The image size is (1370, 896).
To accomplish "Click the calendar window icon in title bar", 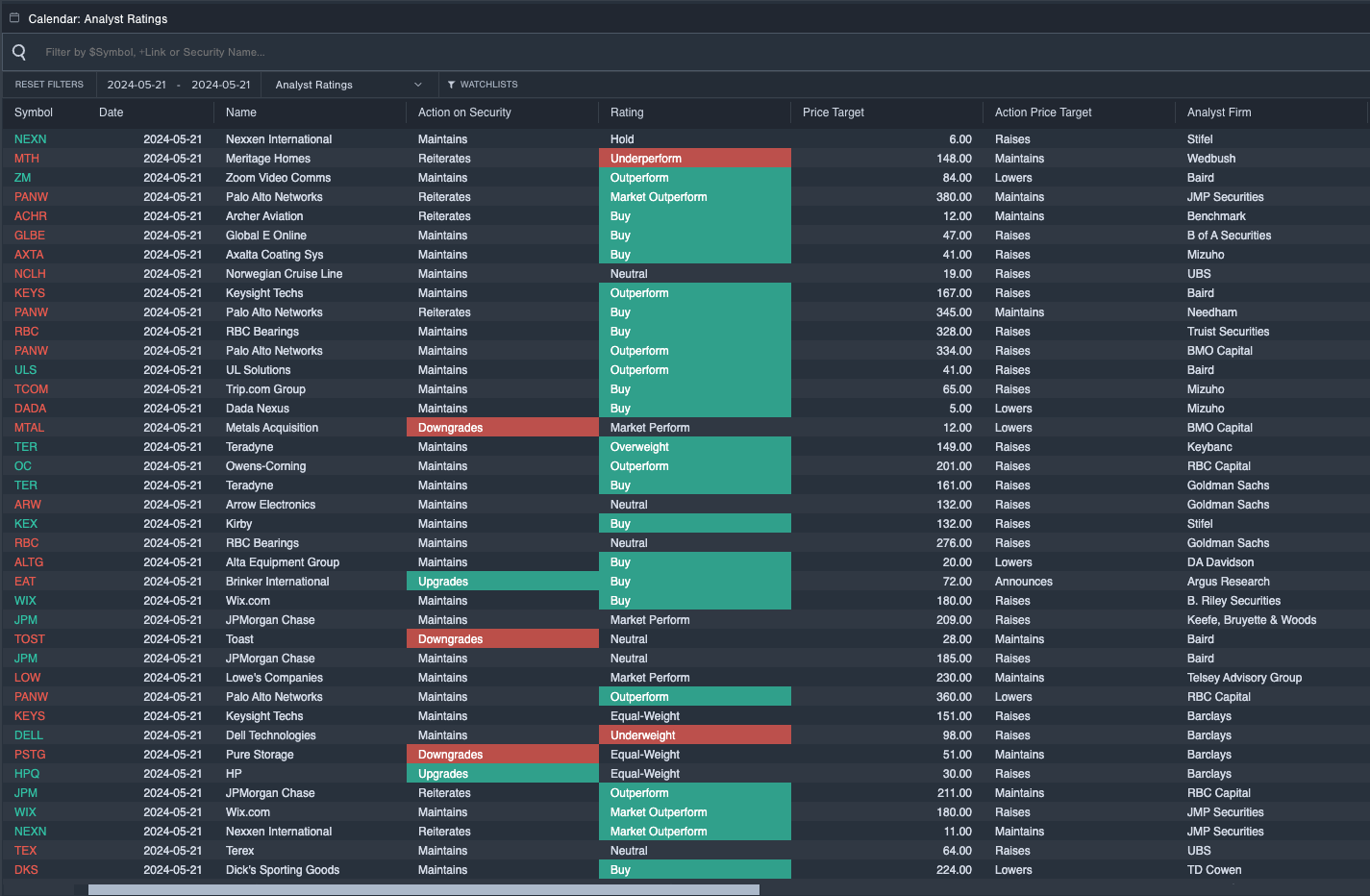I will coord(14,18).
